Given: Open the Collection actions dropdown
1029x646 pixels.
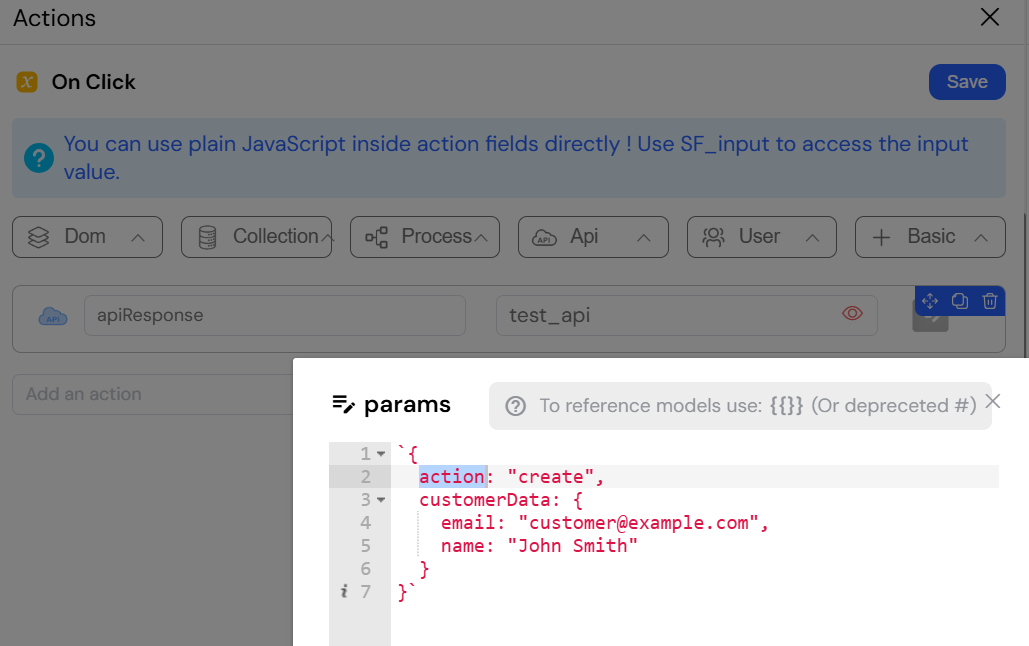Looking at the screenshot, I should 257,237.
